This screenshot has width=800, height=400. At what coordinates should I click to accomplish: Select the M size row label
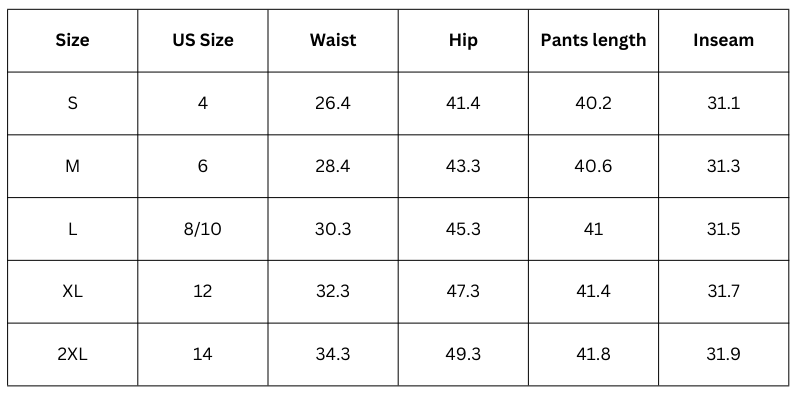(x=72, y=166)
